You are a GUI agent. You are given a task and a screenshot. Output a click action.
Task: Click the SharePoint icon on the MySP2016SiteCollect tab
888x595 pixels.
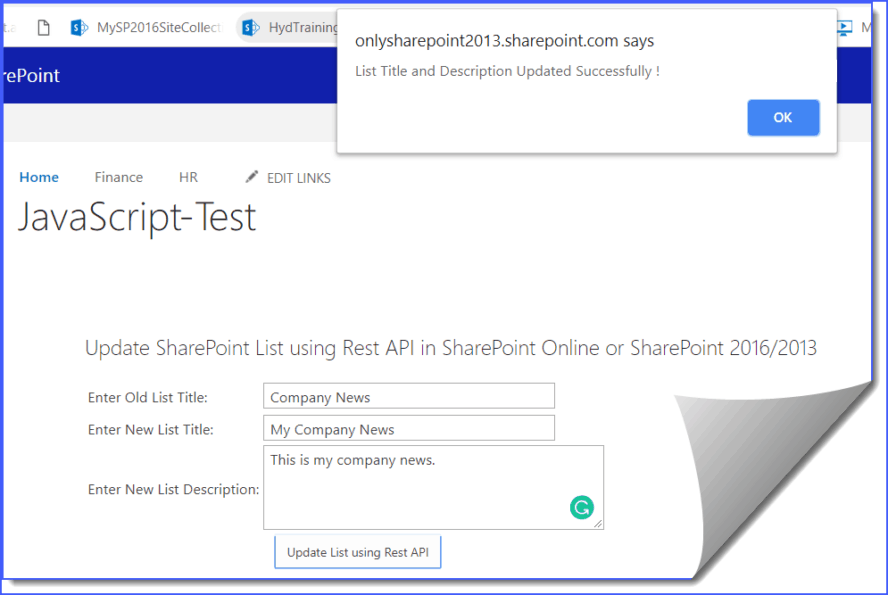pos(79,27)
